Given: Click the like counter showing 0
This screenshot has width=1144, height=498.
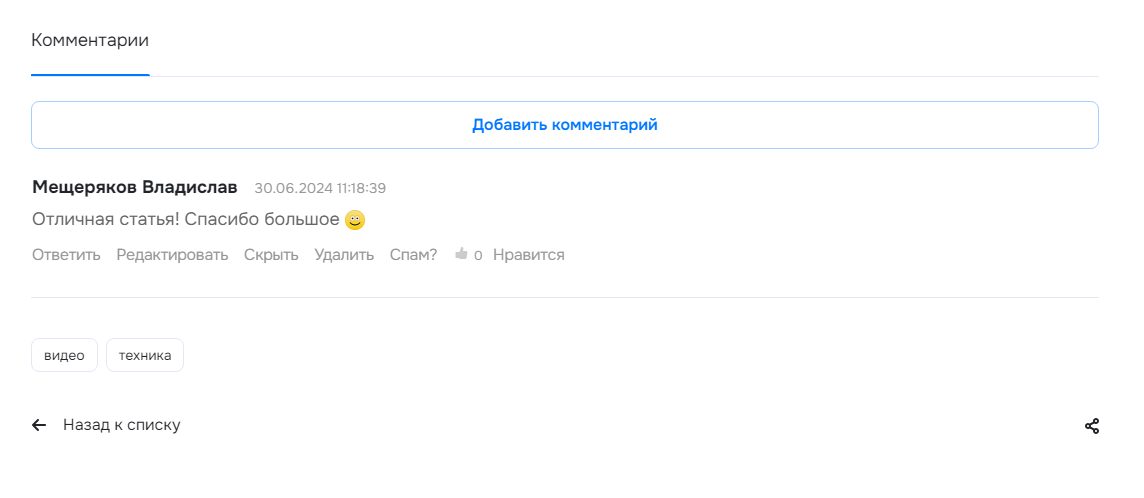Looking at the screenshot, I should pyautogui.click(x=478, y=255).
